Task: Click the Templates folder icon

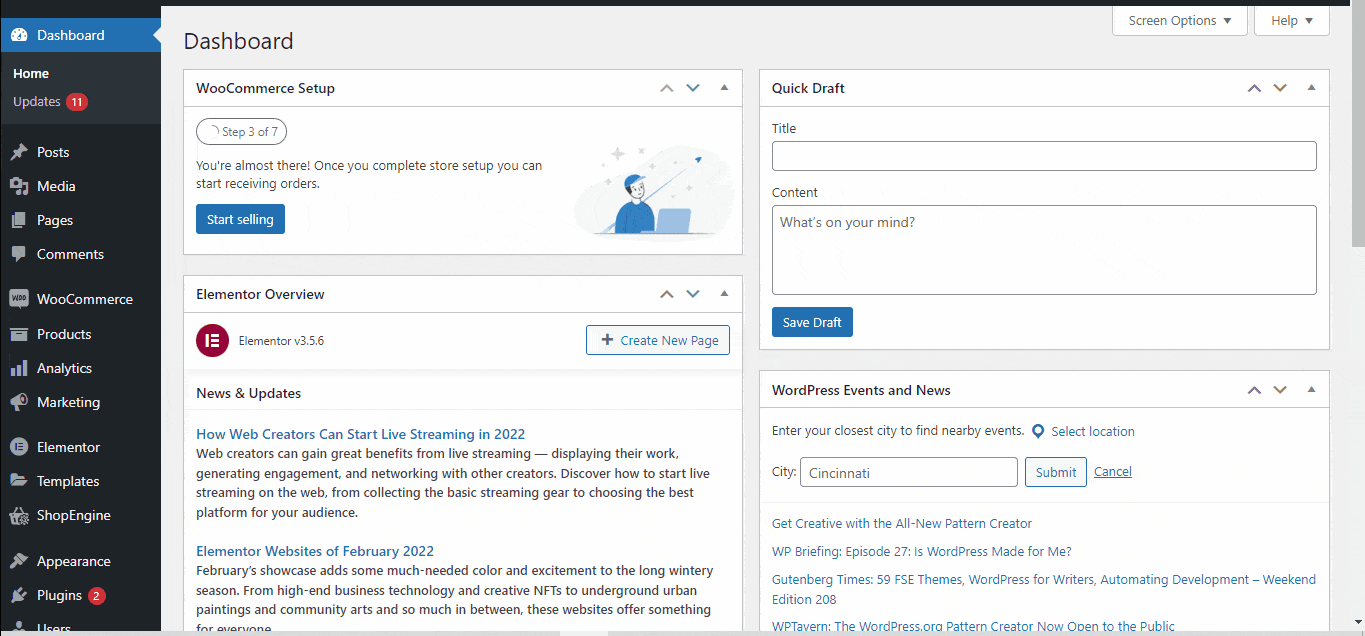Action: point(19,481)
